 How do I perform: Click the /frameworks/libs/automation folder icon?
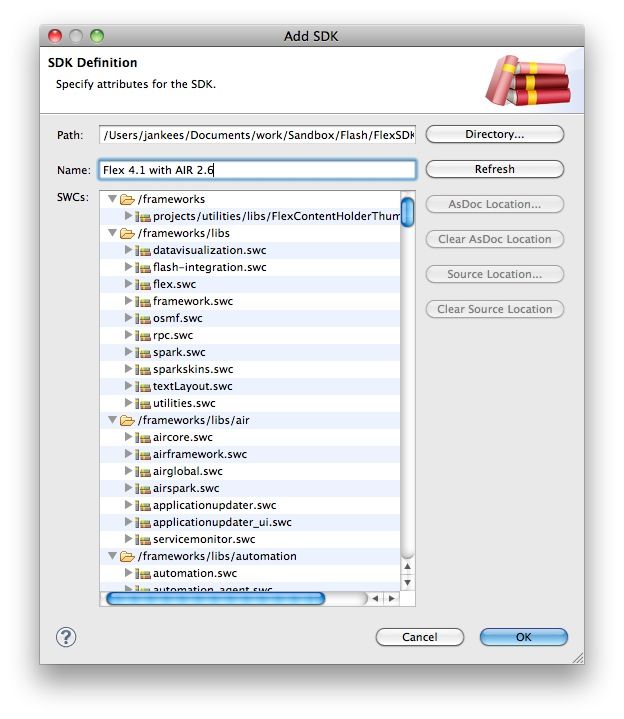(x=127, y=556)
